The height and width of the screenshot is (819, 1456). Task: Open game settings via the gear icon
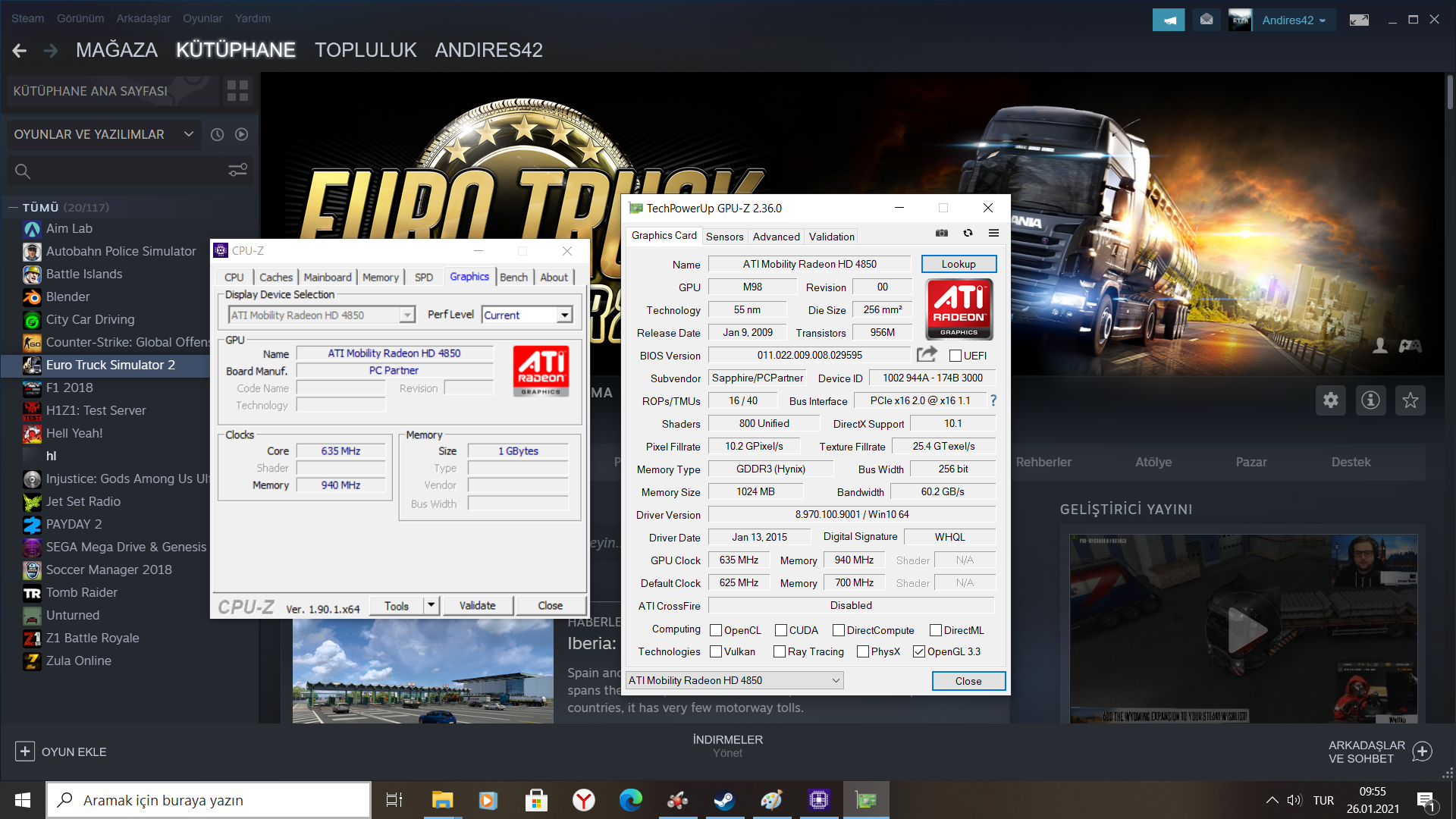tap(1330, 400)
